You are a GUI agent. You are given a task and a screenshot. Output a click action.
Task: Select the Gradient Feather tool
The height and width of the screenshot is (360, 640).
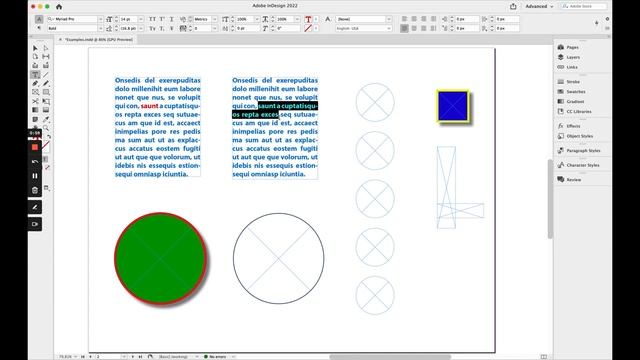[46, 110]
